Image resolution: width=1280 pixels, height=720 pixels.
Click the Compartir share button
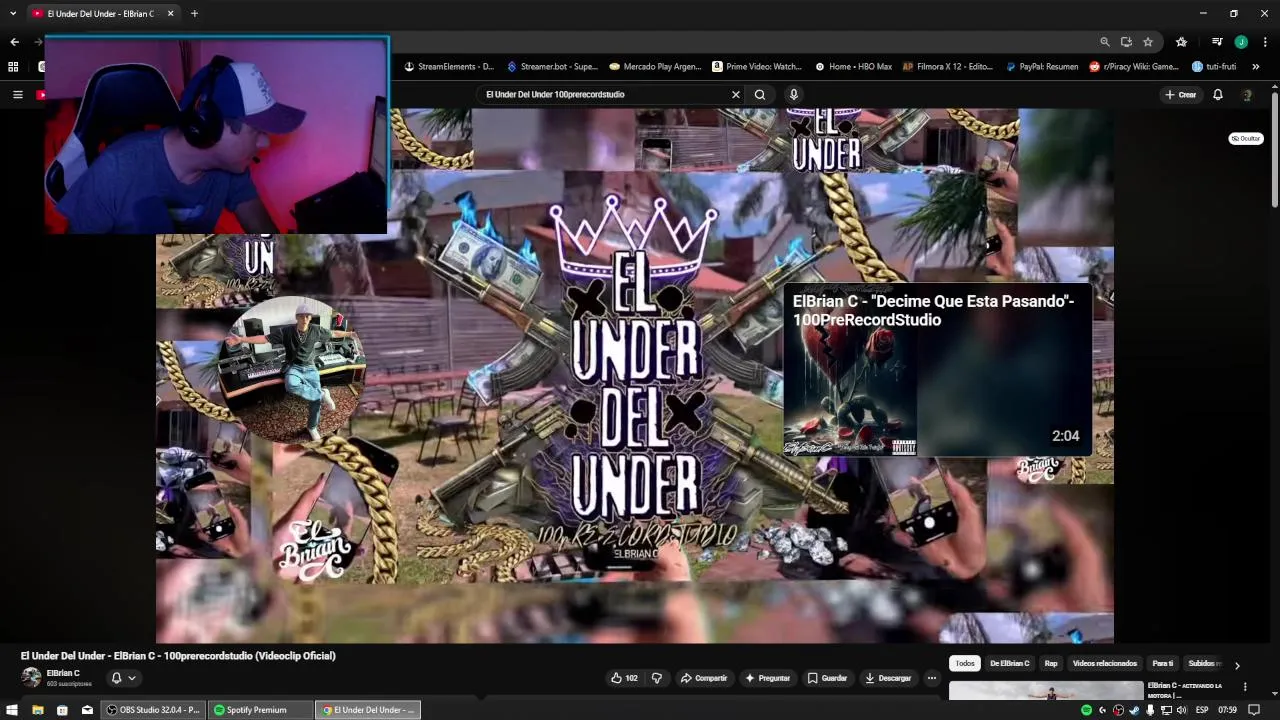pos(704,678)
